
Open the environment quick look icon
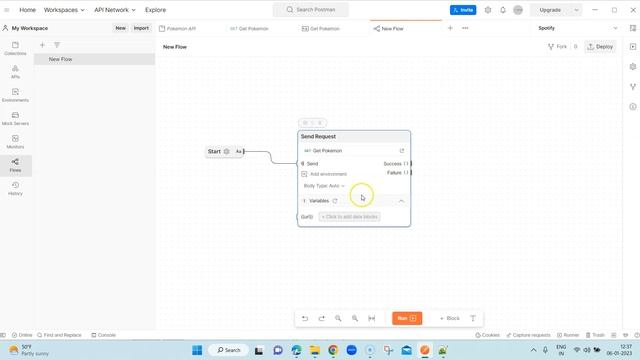(633, 28)
